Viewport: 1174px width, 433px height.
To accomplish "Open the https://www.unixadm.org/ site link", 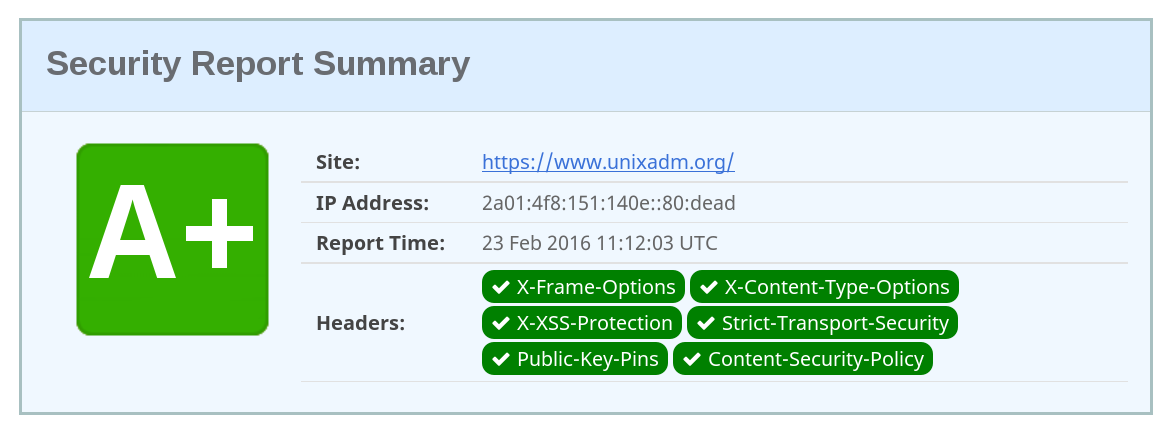I will coord(608,162).
